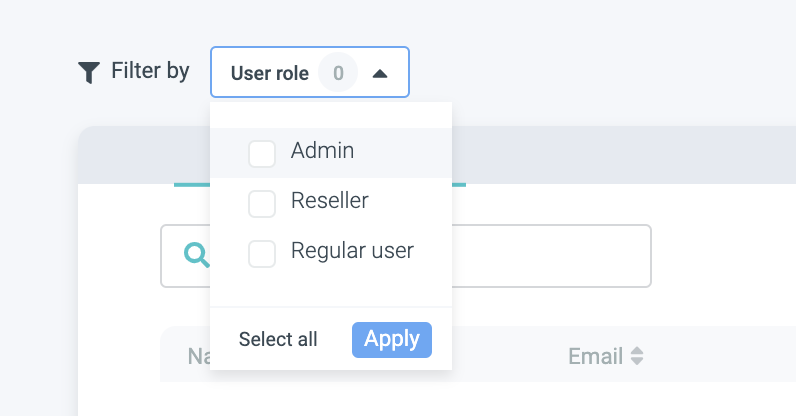Choose the Admin option label
796x416 pixels.
tap(322, 151)
